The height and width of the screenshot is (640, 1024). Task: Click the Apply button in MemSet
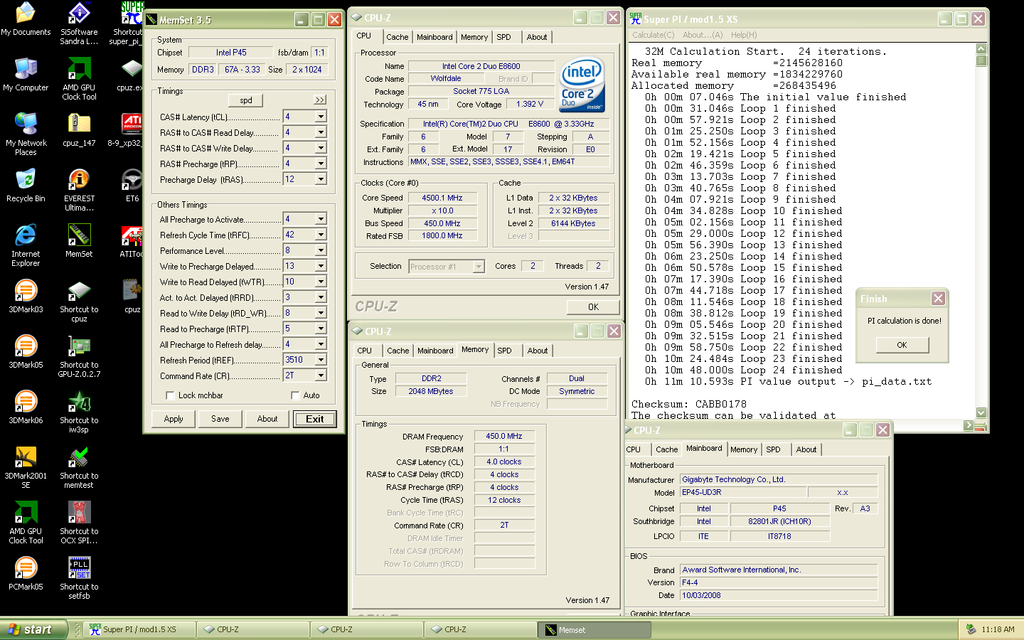coord(174,419)
